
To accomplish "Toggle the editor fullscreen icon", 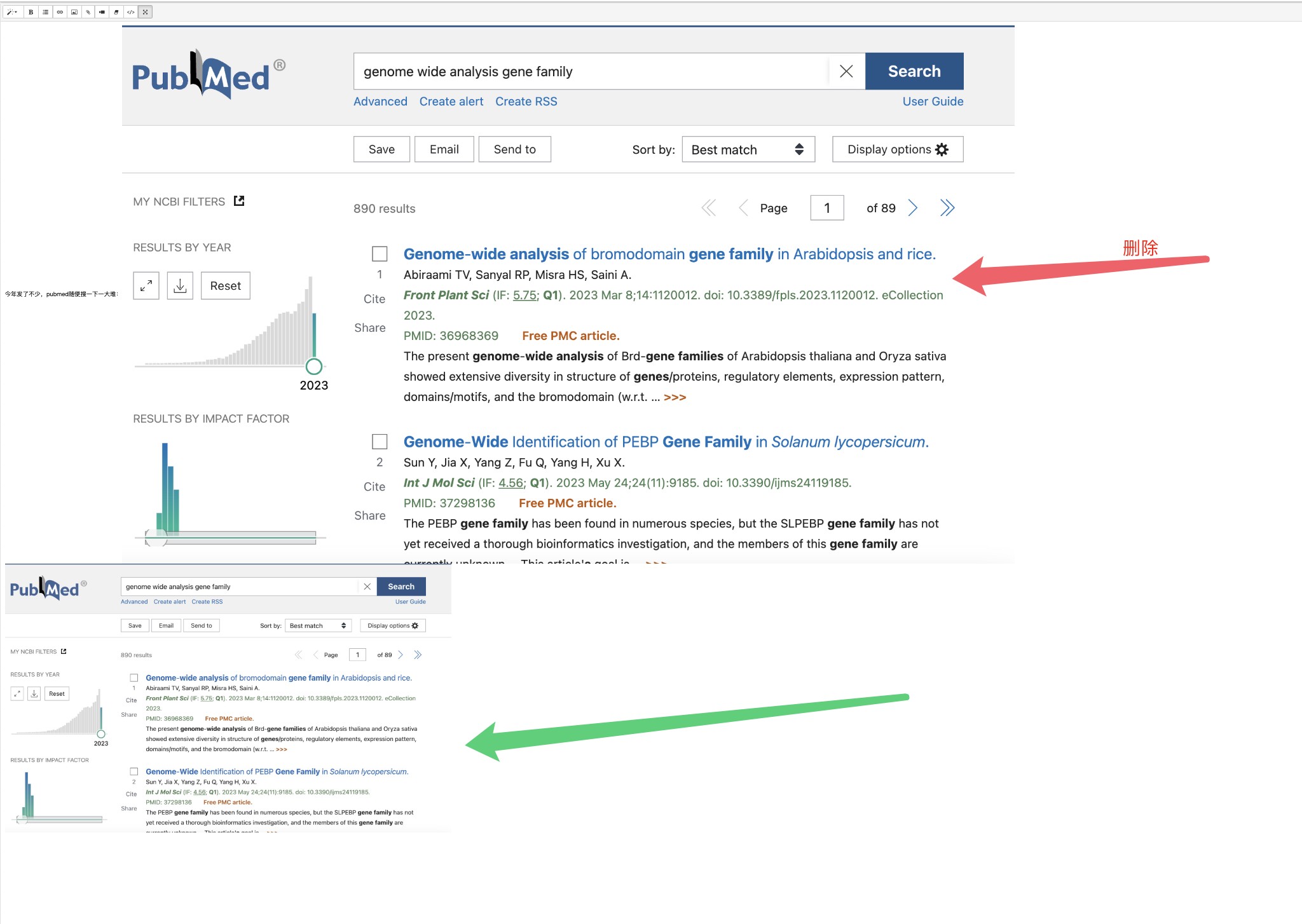I will [x=145, y=11].
